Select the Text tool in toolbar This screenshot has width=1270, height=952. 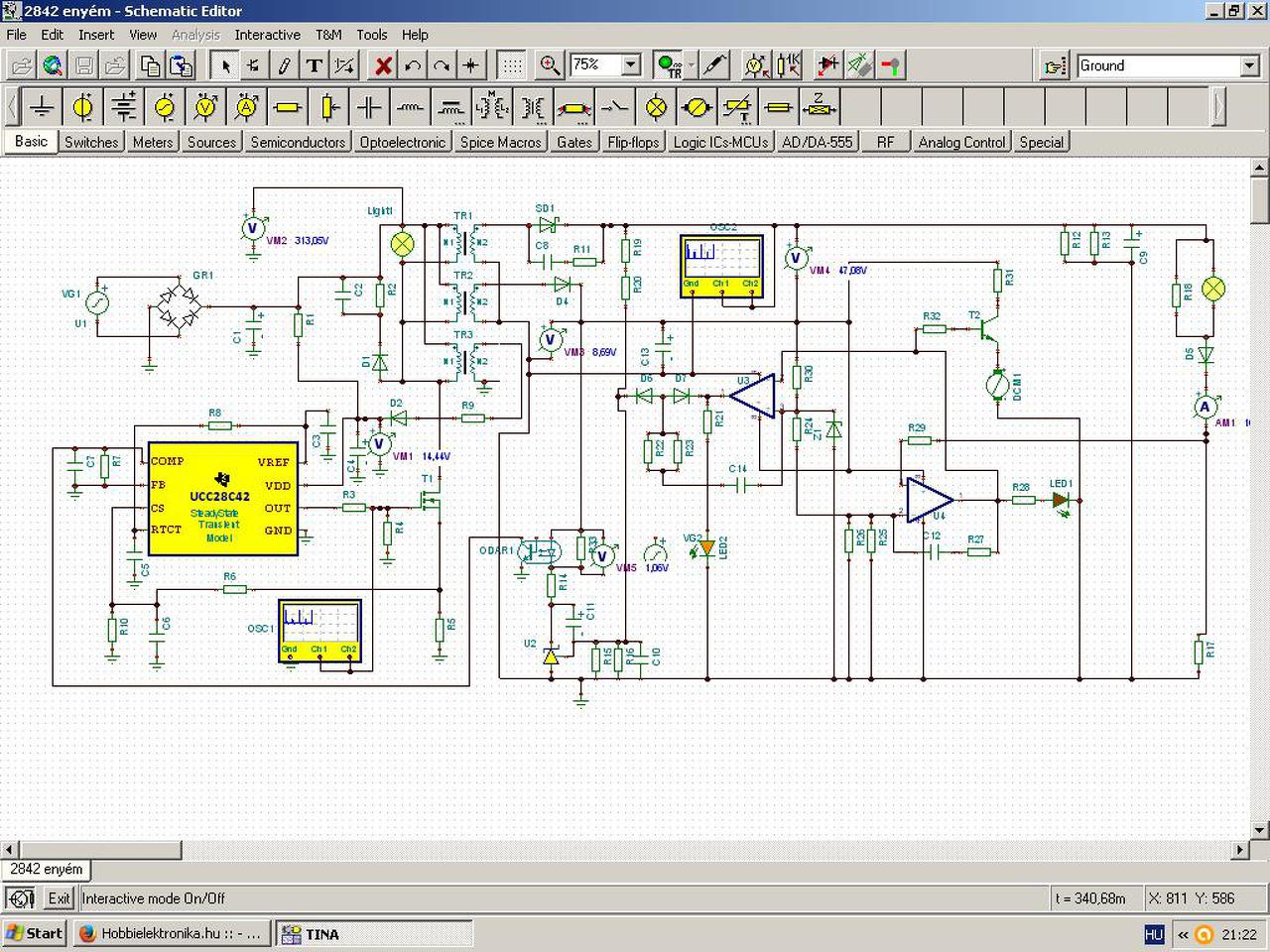pos(314,65)
